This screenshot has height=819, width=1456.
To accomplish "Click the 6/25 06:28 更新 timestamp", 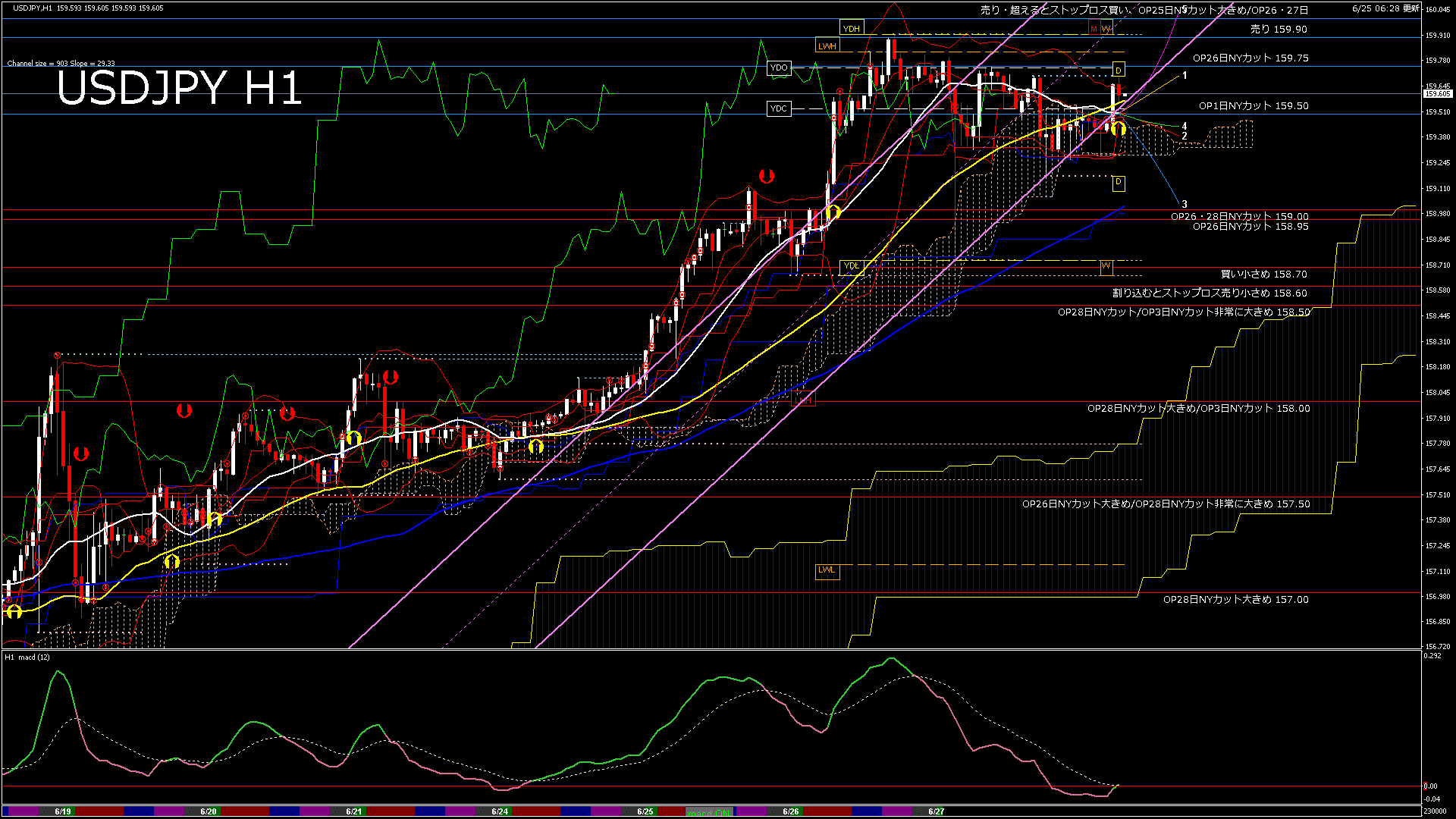I will click(x=1385, y=8).
